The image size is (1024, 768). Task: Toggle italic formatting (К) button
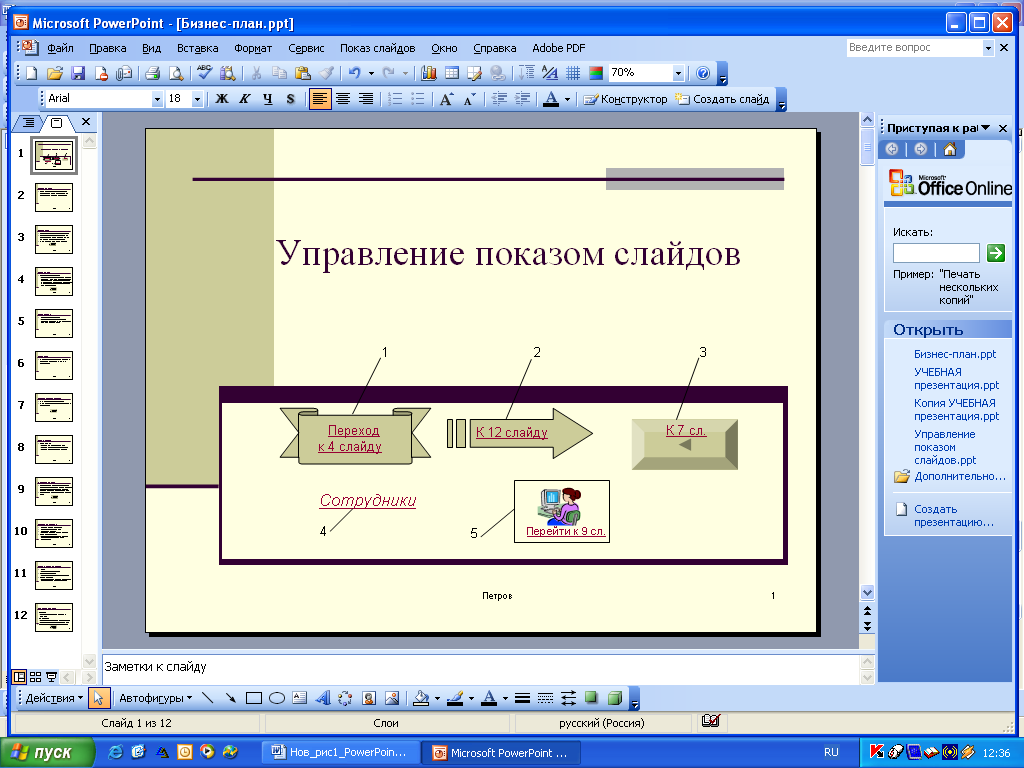click(x=245, y=99)
